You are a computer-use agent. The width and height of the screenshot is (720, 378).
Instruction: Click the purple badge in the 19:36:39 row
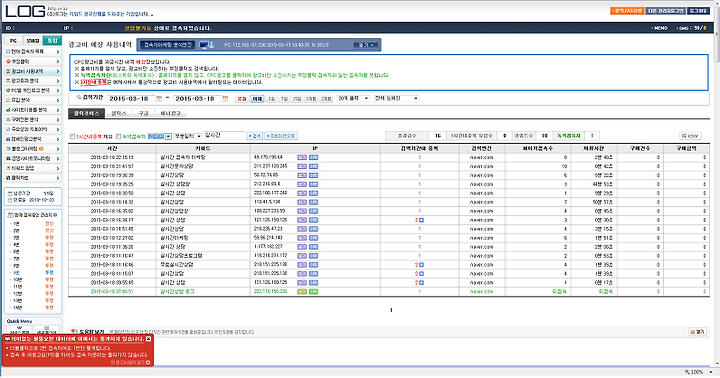coord(302,175)
